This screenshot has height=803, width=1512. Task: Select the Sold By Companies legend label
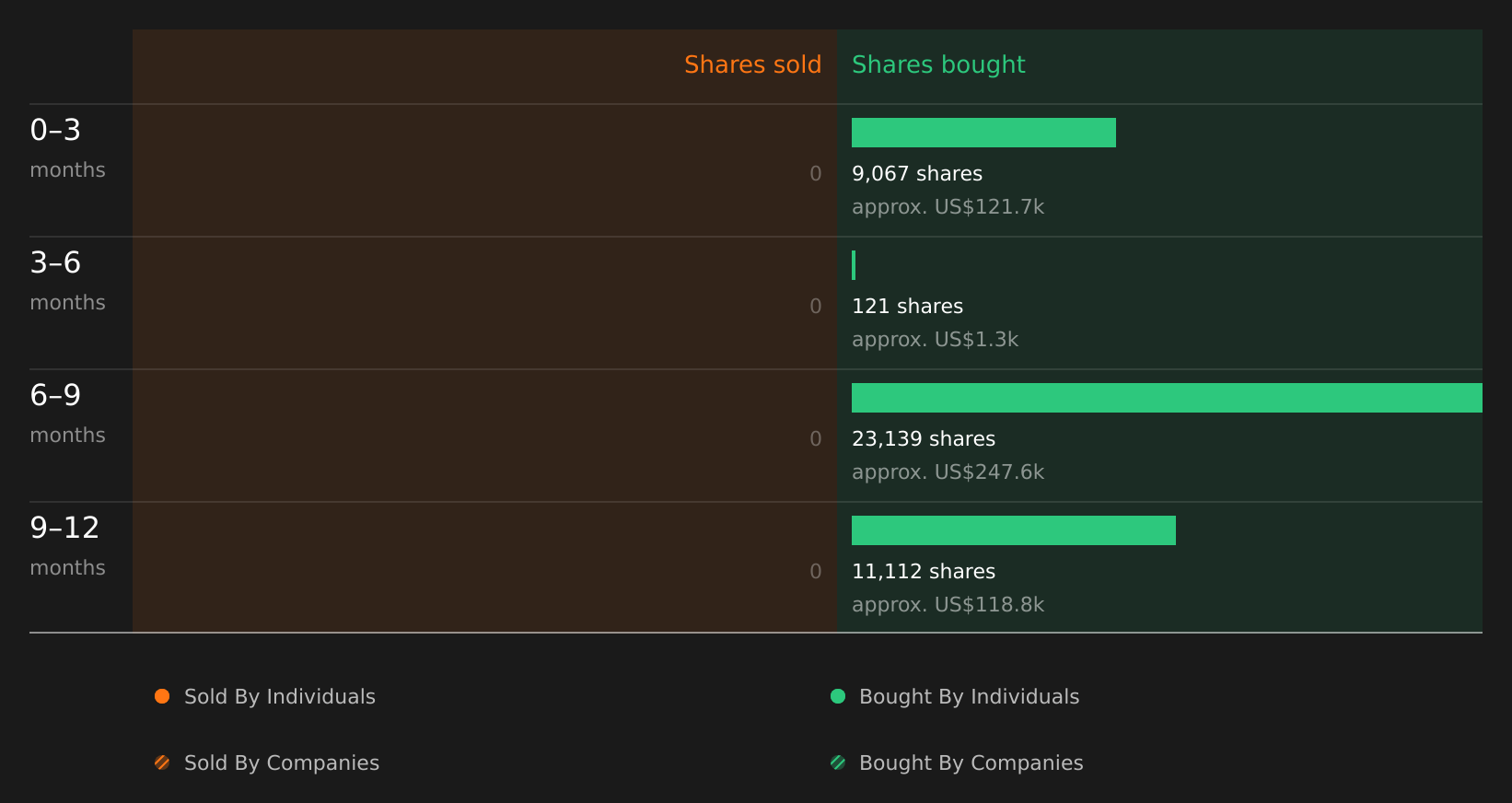click(282, 763)
